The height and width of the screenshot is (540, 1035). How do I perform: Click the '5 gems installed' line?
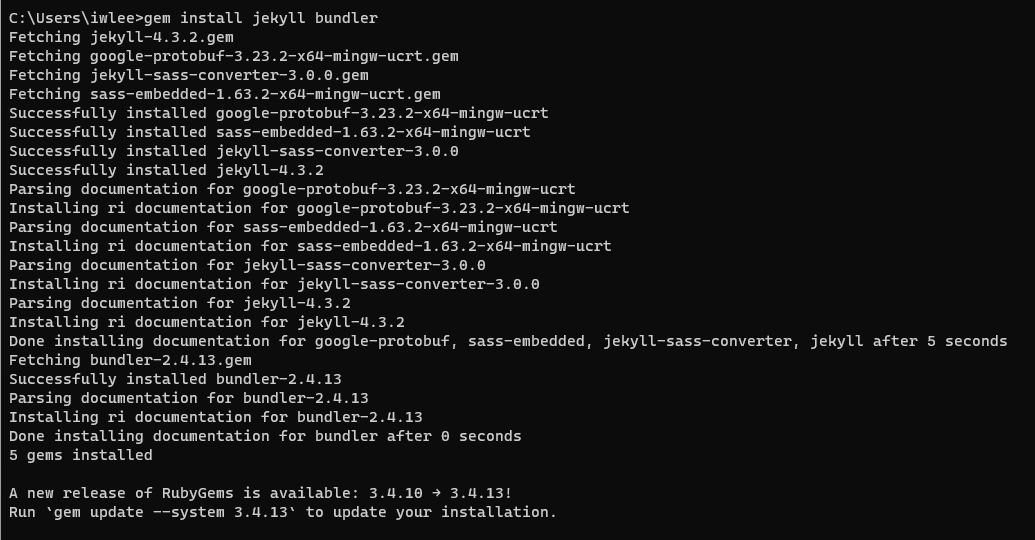coord(81,456)
